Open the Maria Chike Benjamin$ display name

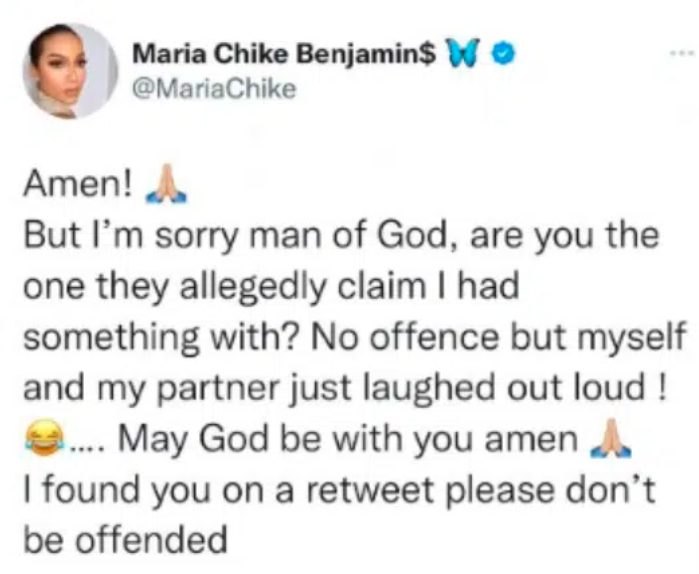[283, 55]
